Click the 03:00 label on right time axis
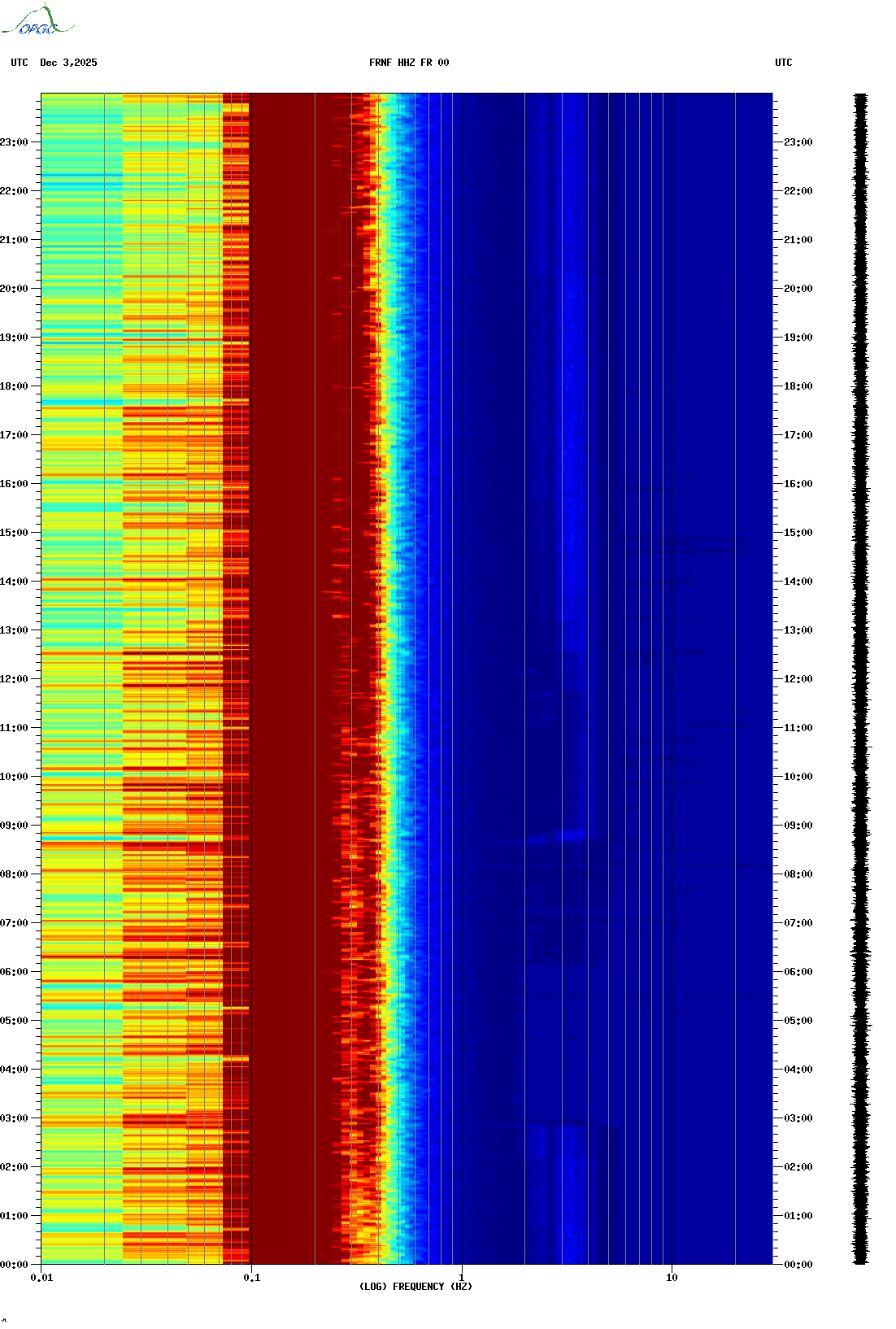This screenshot has width=896, height=1329. [x=798, y=1118]
